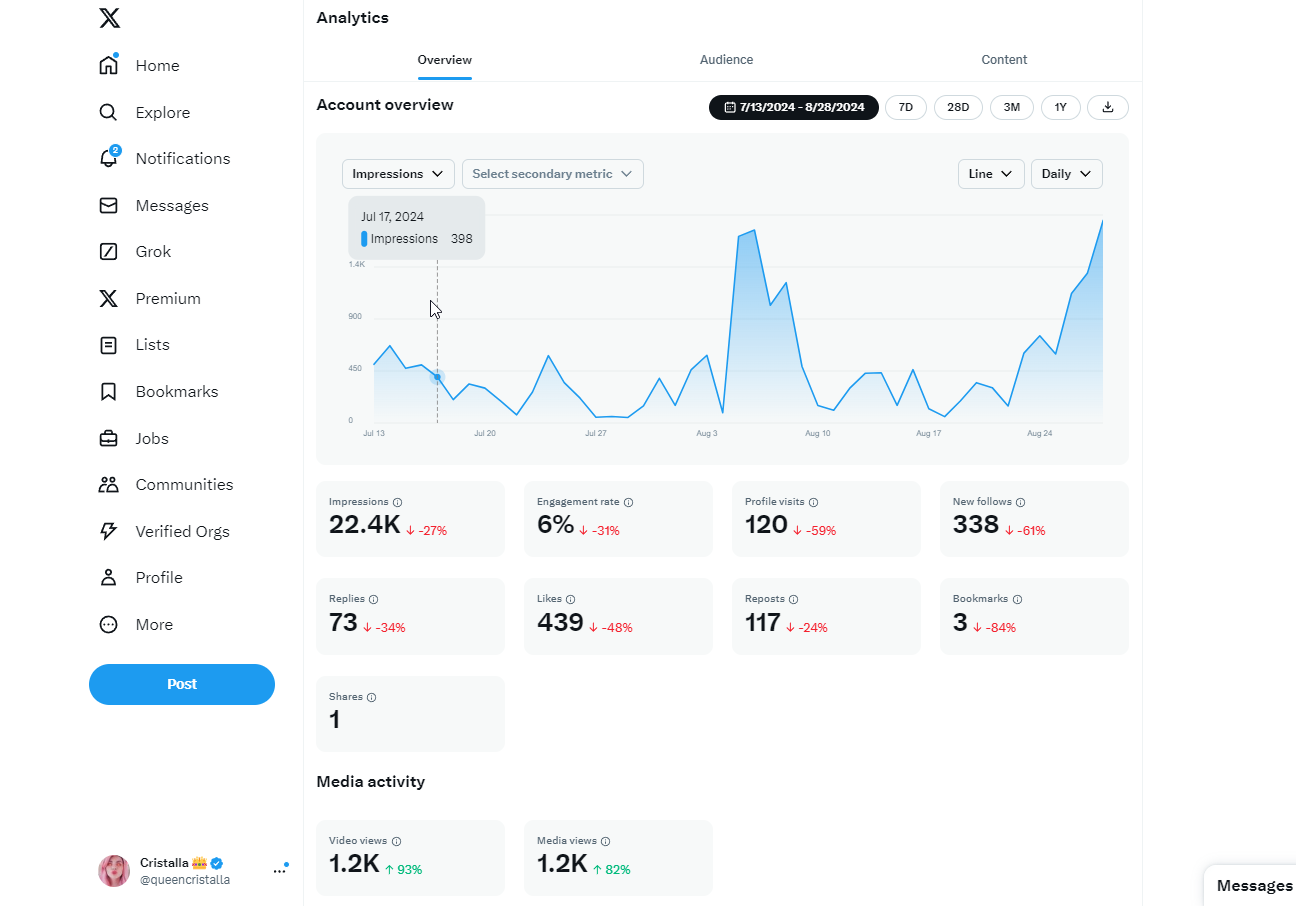
Task: Expand the Impressions primary metric dropdown
Action: point(398,174)
